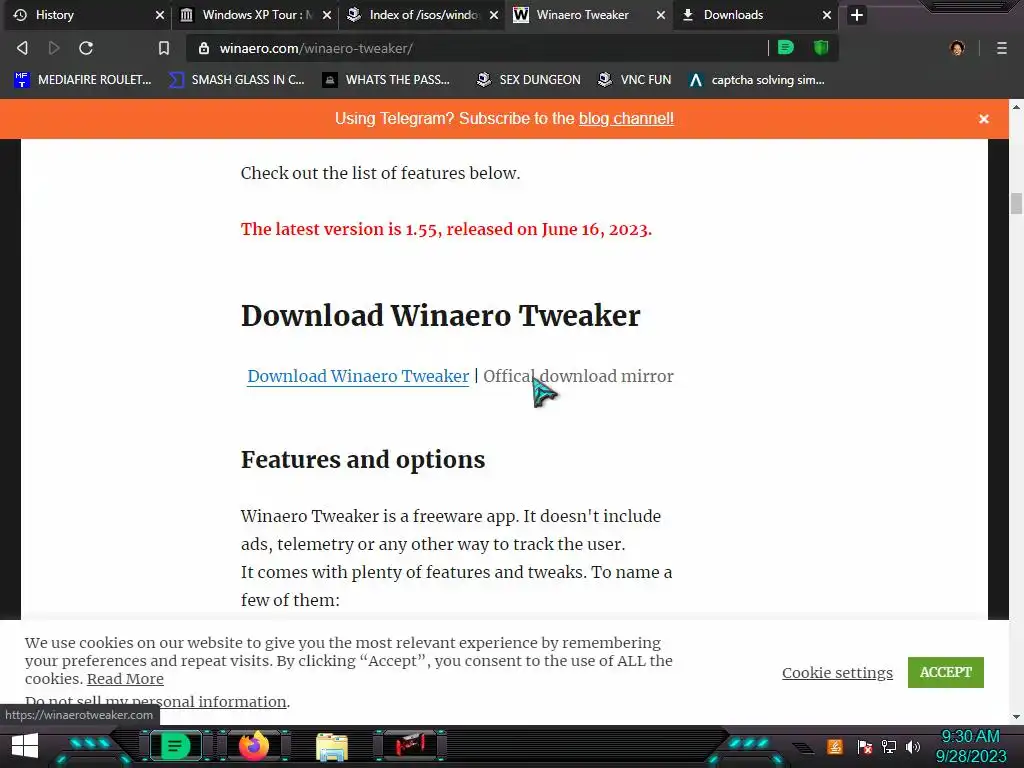Open the red-black app taskbar icon
The image size is (1024, 768).
coord(409,745)
